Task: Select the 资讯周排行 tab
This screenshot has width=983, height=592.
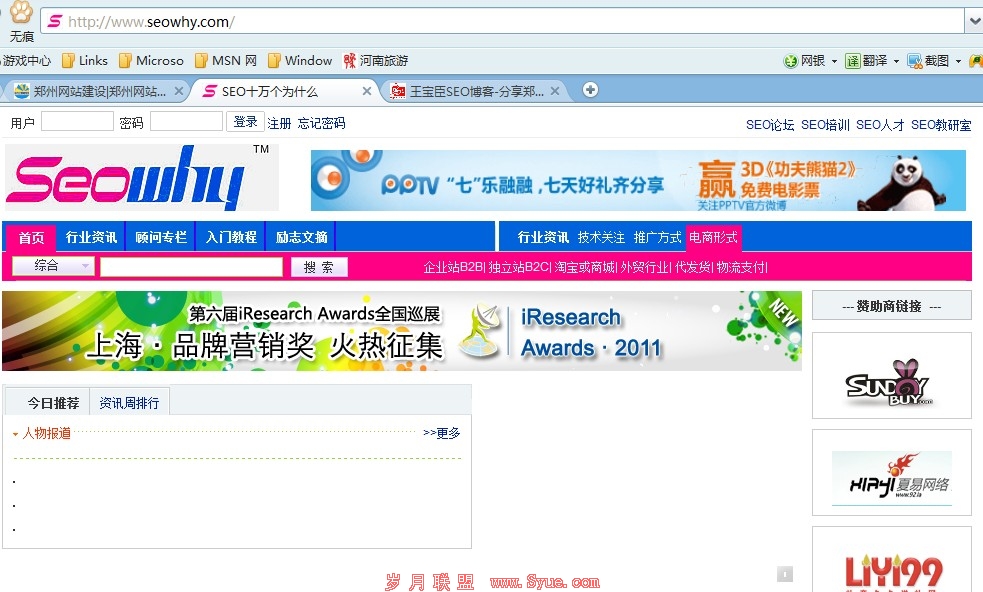Action: (129, 401)
